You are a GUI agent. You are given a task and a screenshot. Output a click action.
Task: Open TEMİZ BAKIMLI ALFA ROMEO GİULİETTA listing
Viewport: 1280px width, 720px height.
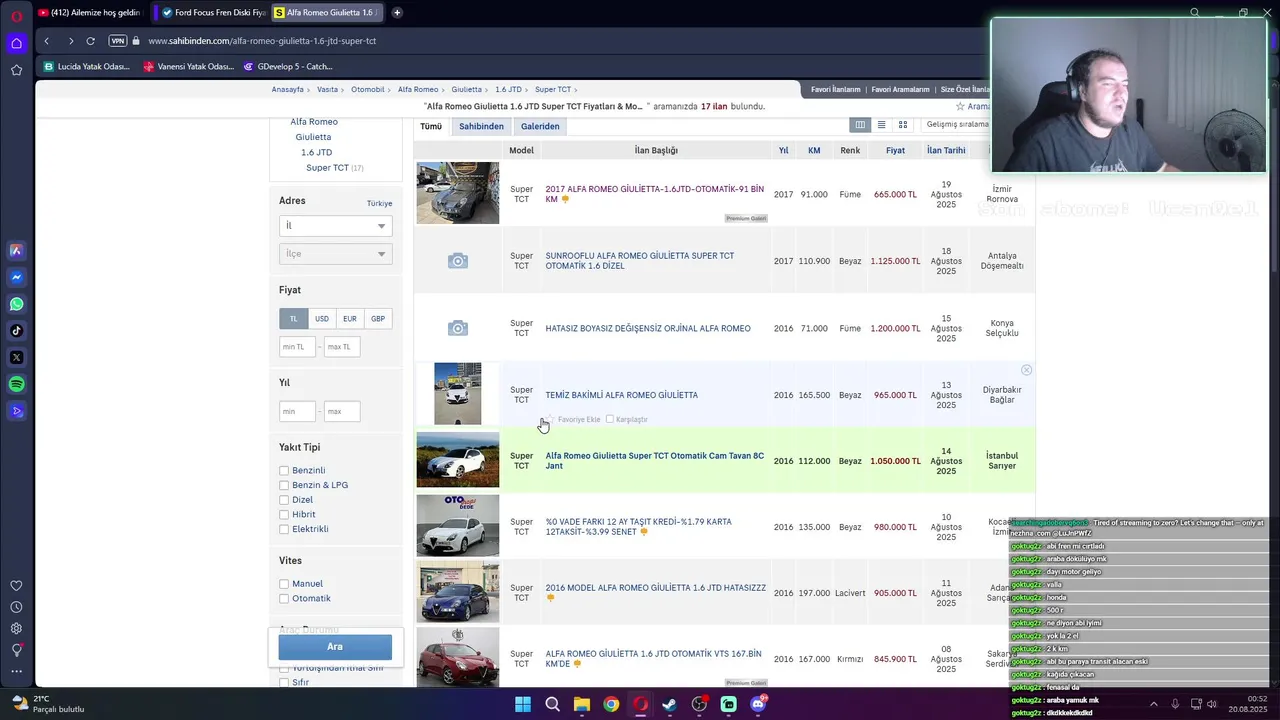pyautogui.click(x=621, y=395)
